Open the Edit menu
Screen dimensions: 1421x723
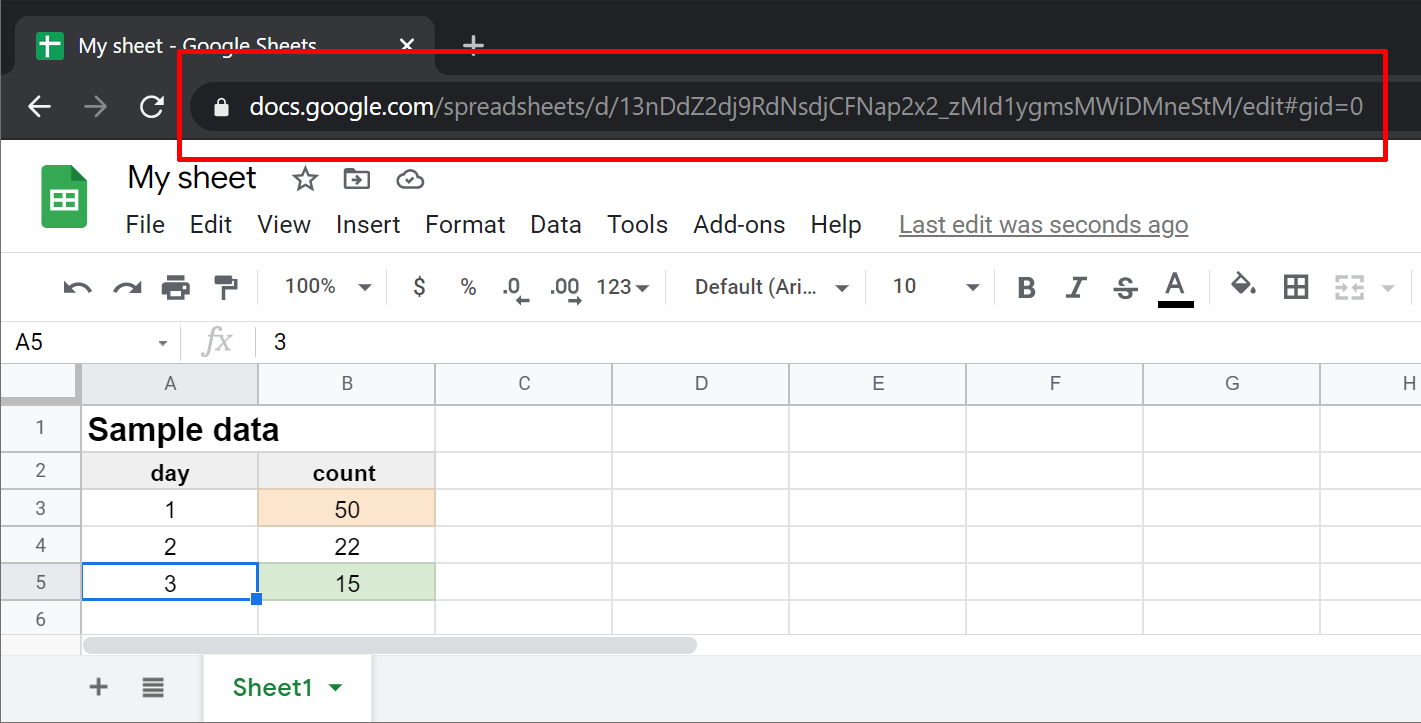pyautogui.click(x=211, y=225)
